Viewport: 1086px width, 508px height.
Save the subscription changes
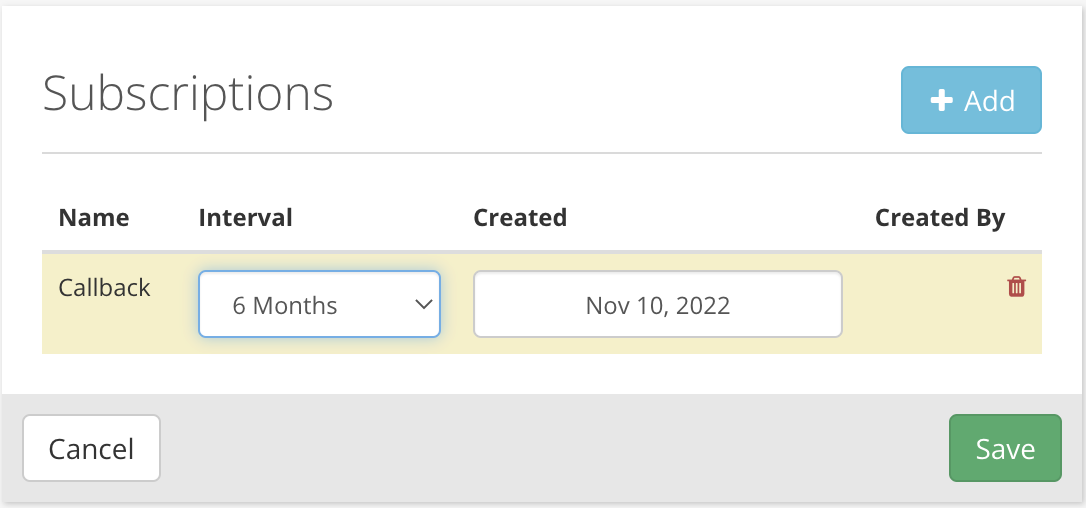coord(1005,448)
